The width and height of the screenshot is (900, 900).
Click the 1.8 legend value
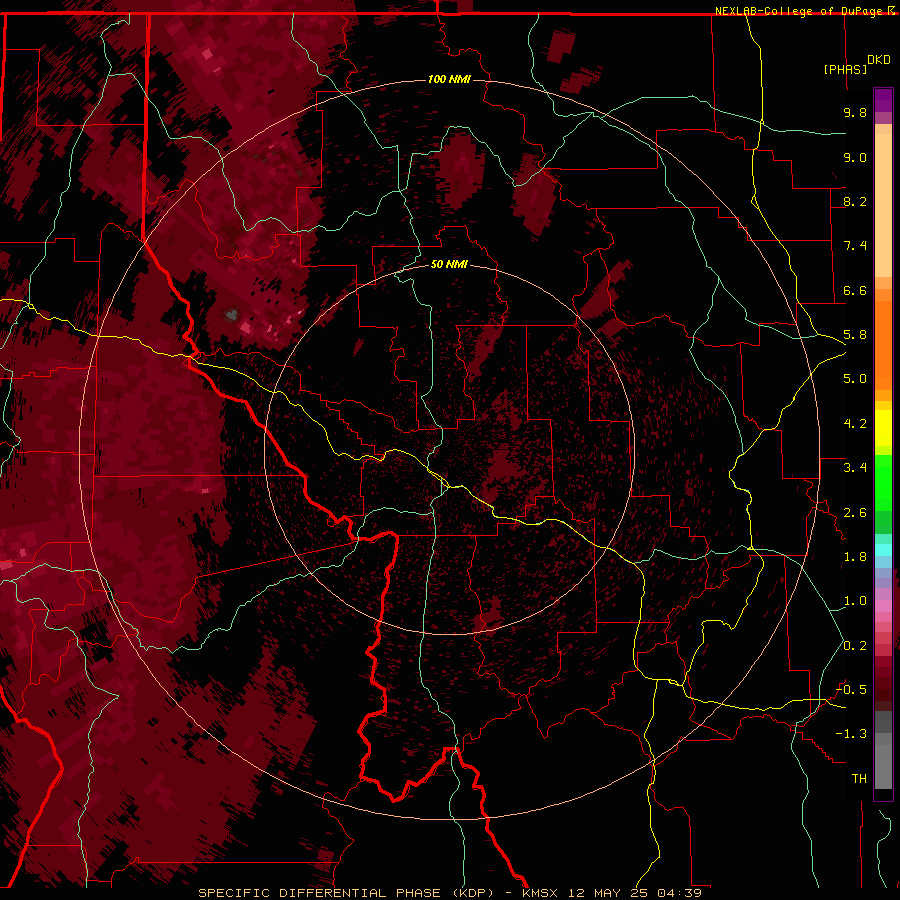tap(855, 557)
